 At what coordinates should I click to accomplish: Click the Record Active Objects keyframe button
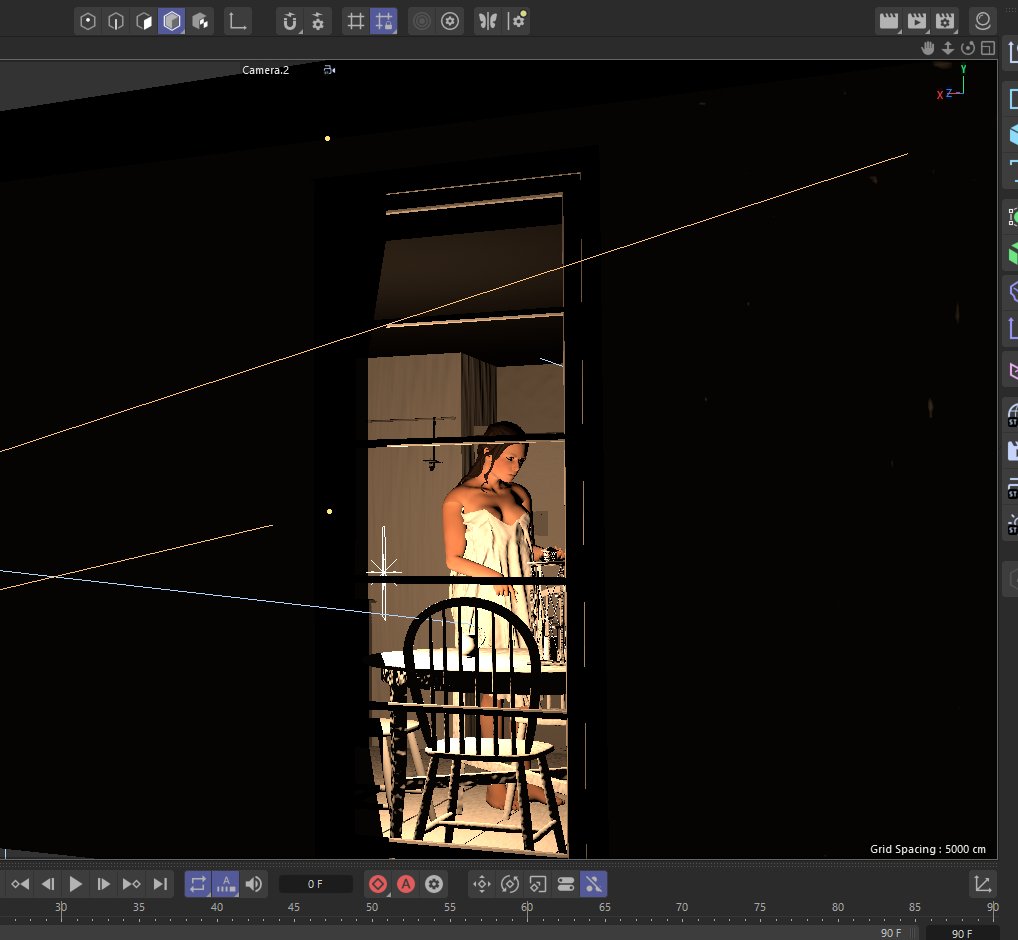tap(378, 884)
